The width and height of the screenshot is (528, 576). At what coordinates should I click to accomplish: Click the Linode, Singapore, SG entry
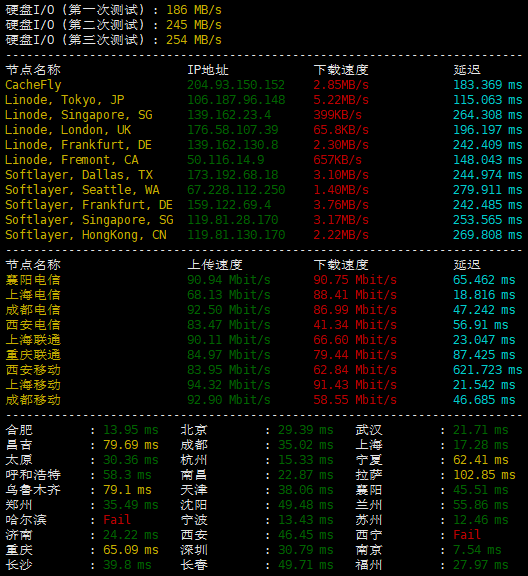coord(79,115)
